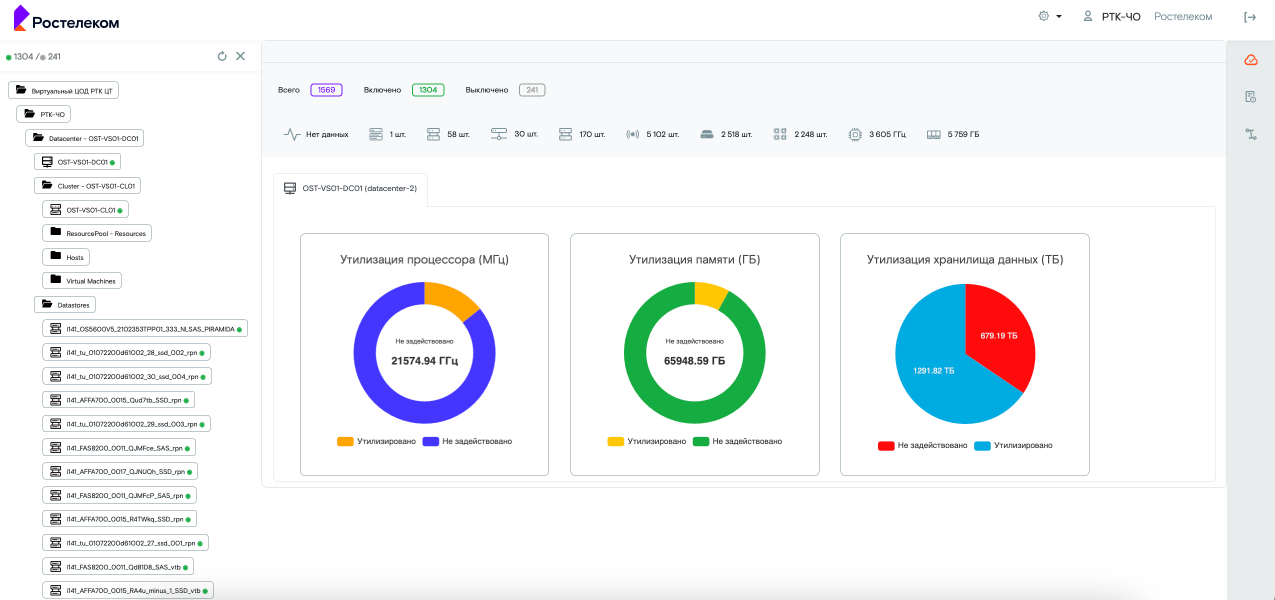Open the network topology icon in right sidebar
Image resolution: width=1275 pixels, height=600 pixels.
click(x=1250, y=134)
